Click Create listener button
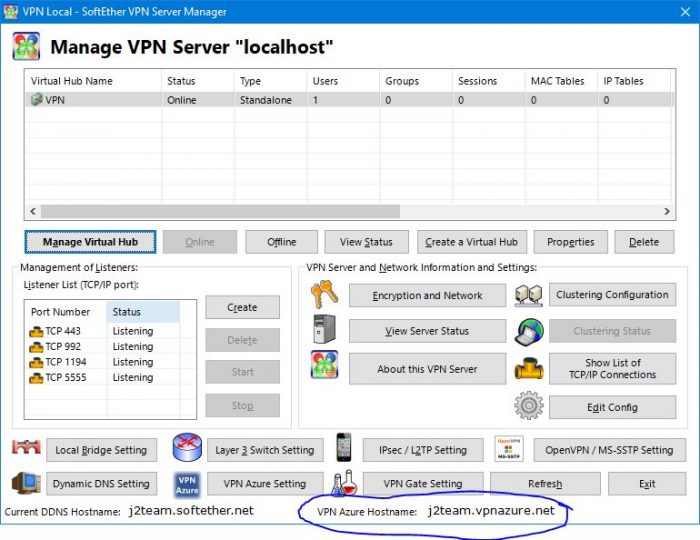This screenshot has width=700, height=540. pyautogui.click(x=242, y=307)
